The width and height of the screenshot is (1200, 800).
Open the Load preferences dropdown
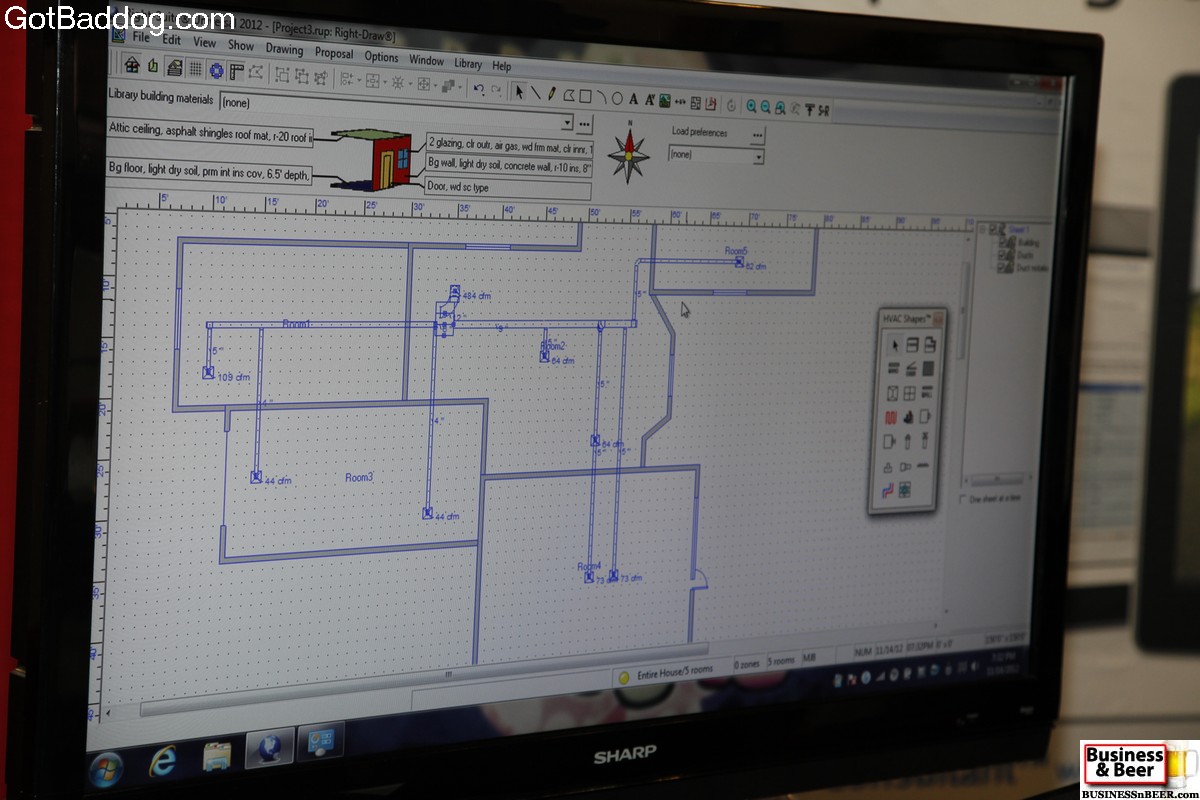pos(758,157)
